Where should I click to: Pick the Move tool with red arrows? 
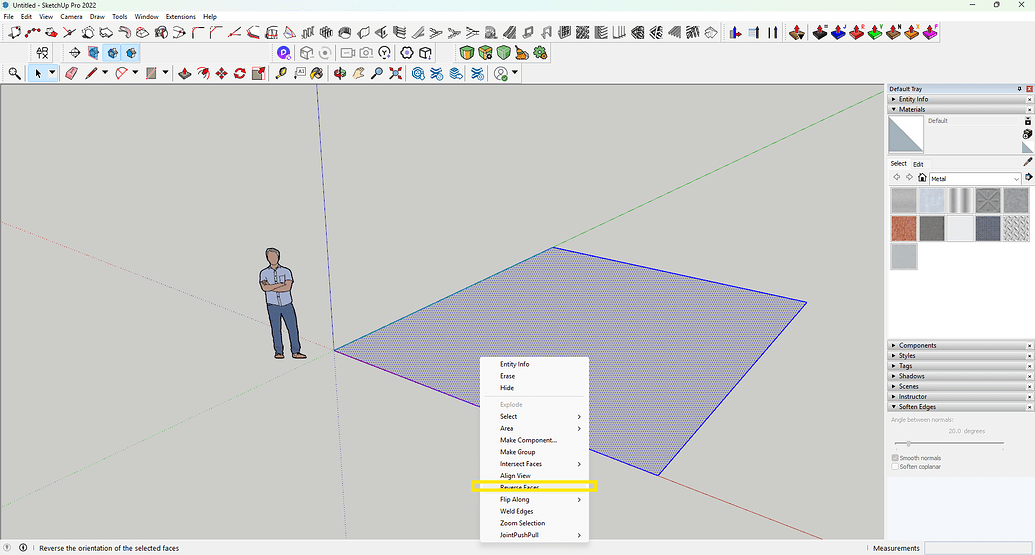[x=222, y=73]
